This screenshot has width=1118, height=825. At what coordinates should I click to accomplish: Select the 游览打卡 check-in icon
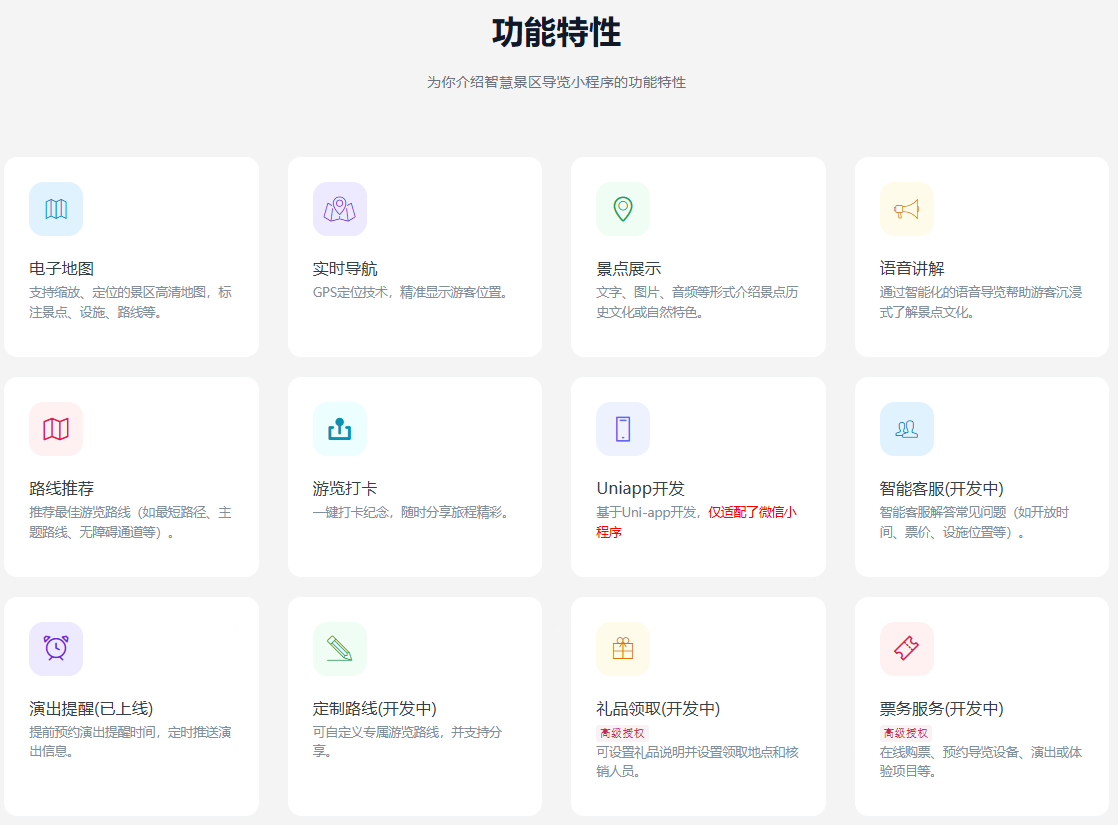tap(340, 429)
